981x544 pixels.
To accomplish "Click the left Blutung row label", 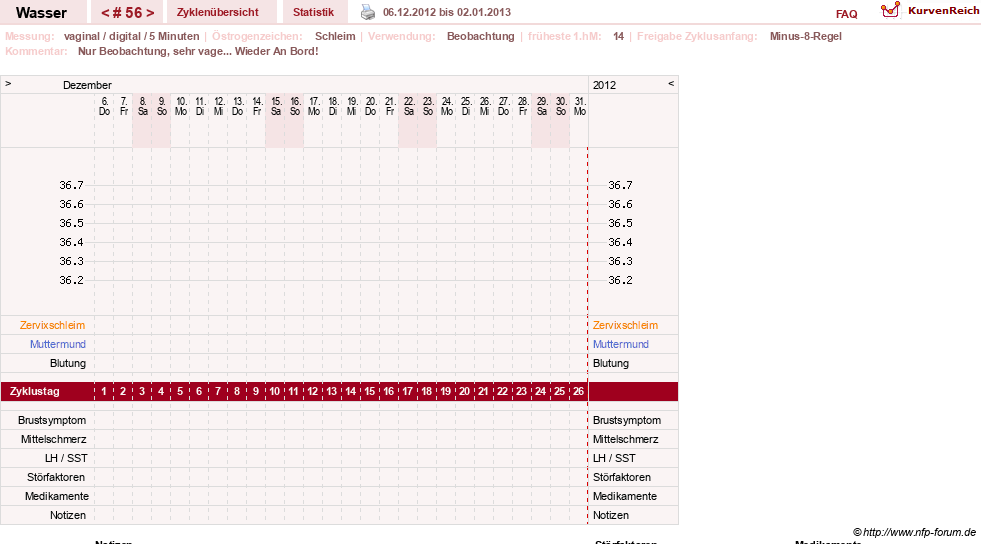I will pyautogui.click(x=68, y=363).
